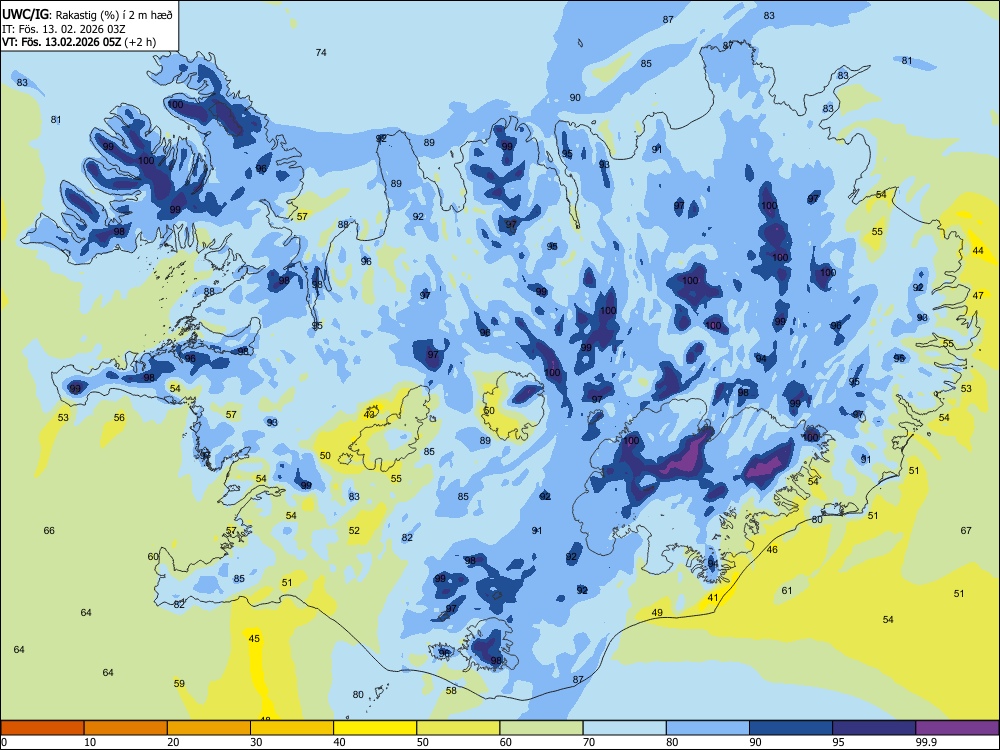Click the '66' value over the western sea

[x=49, y=530]
